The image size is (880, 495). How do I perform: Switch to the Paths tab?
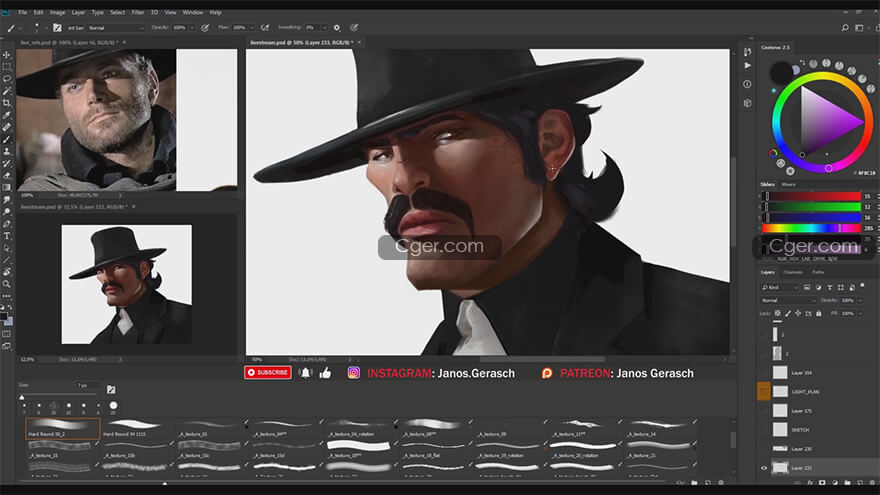[818, 272]
